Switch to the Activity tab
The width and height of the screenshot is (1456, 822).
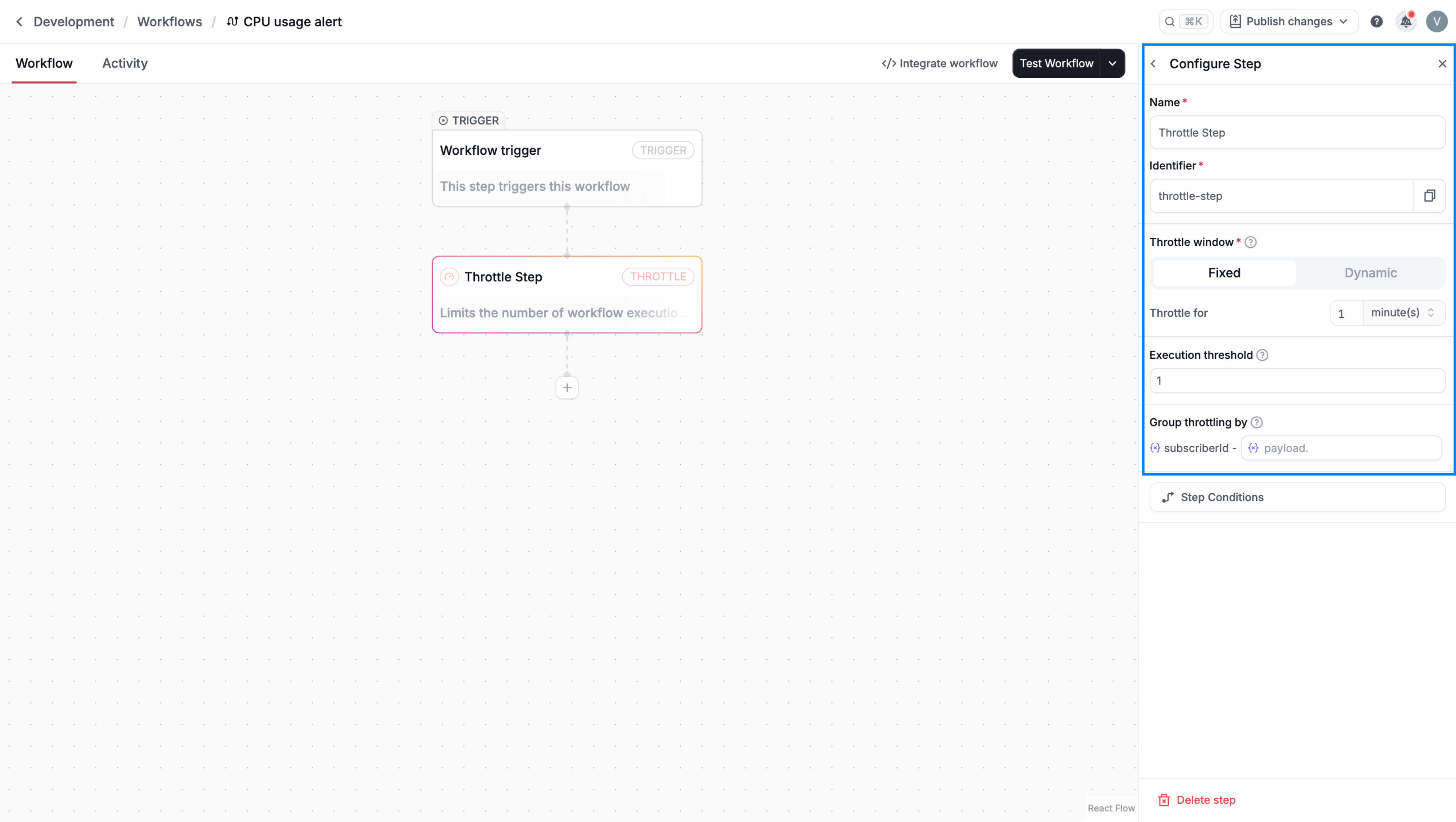124,63
